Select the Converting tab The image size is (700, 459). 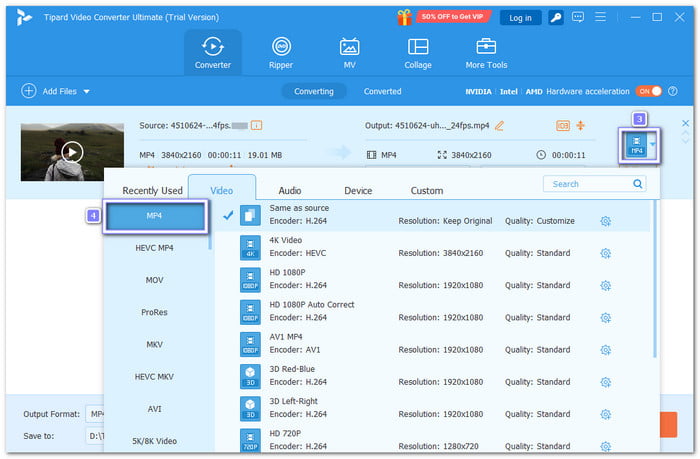(x=314, y=91)
